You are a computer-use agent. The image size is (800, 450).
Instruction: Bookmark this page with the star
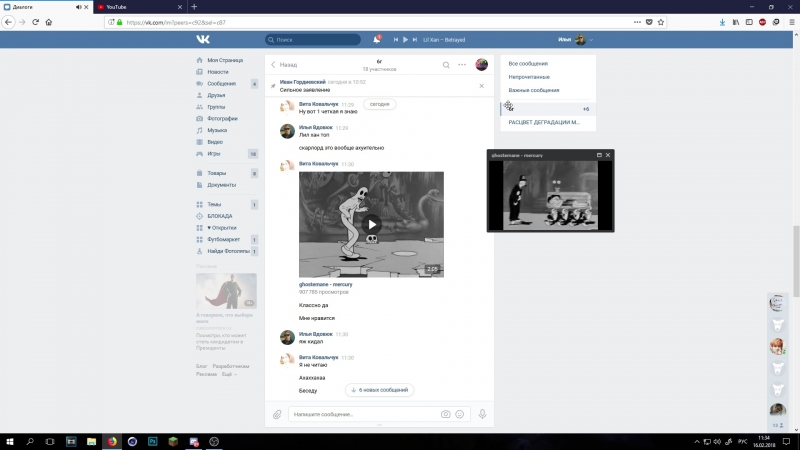pyautogui.click(x=661, y=22)
